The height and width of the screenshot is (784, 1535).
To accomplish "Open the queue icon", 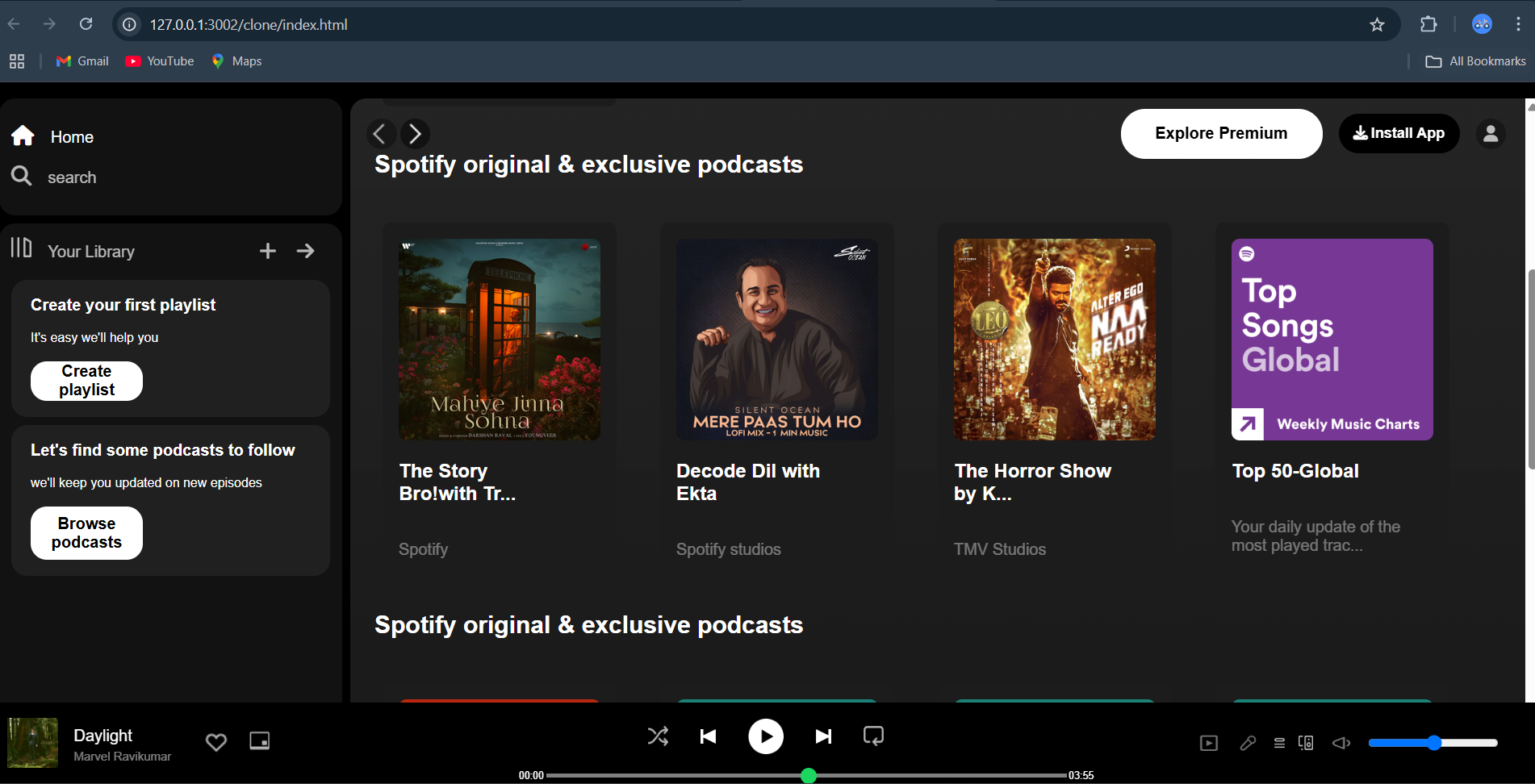I will click(1279, 743).
